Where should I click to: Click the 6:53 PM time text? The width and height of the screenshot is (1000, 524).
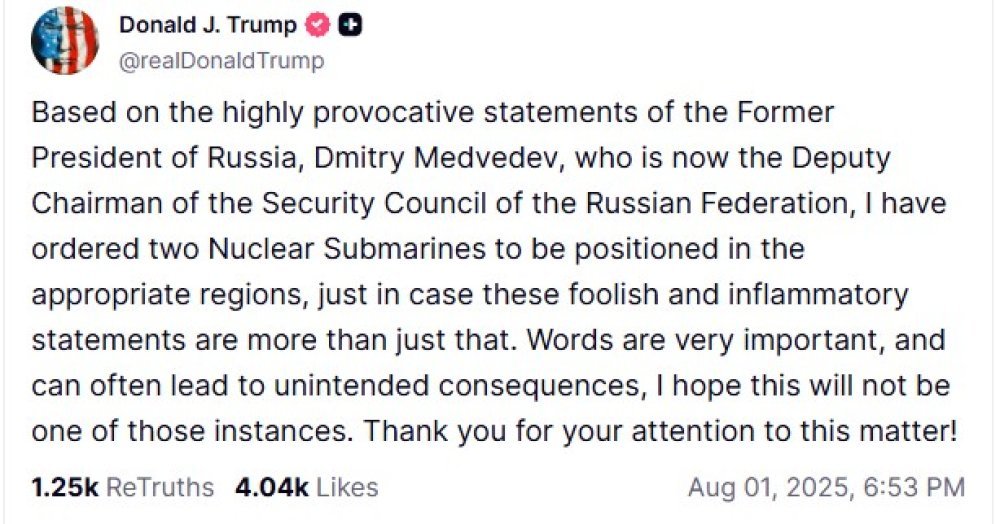pyautogui.click(x=914, y=488)
